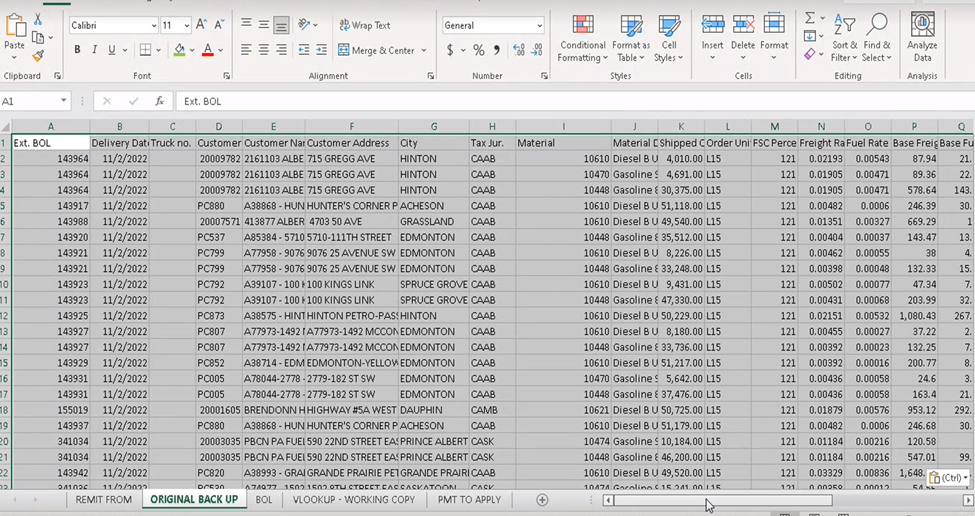Toggle Wrap Text
This screenshot has height=516, width=975.
365,25
